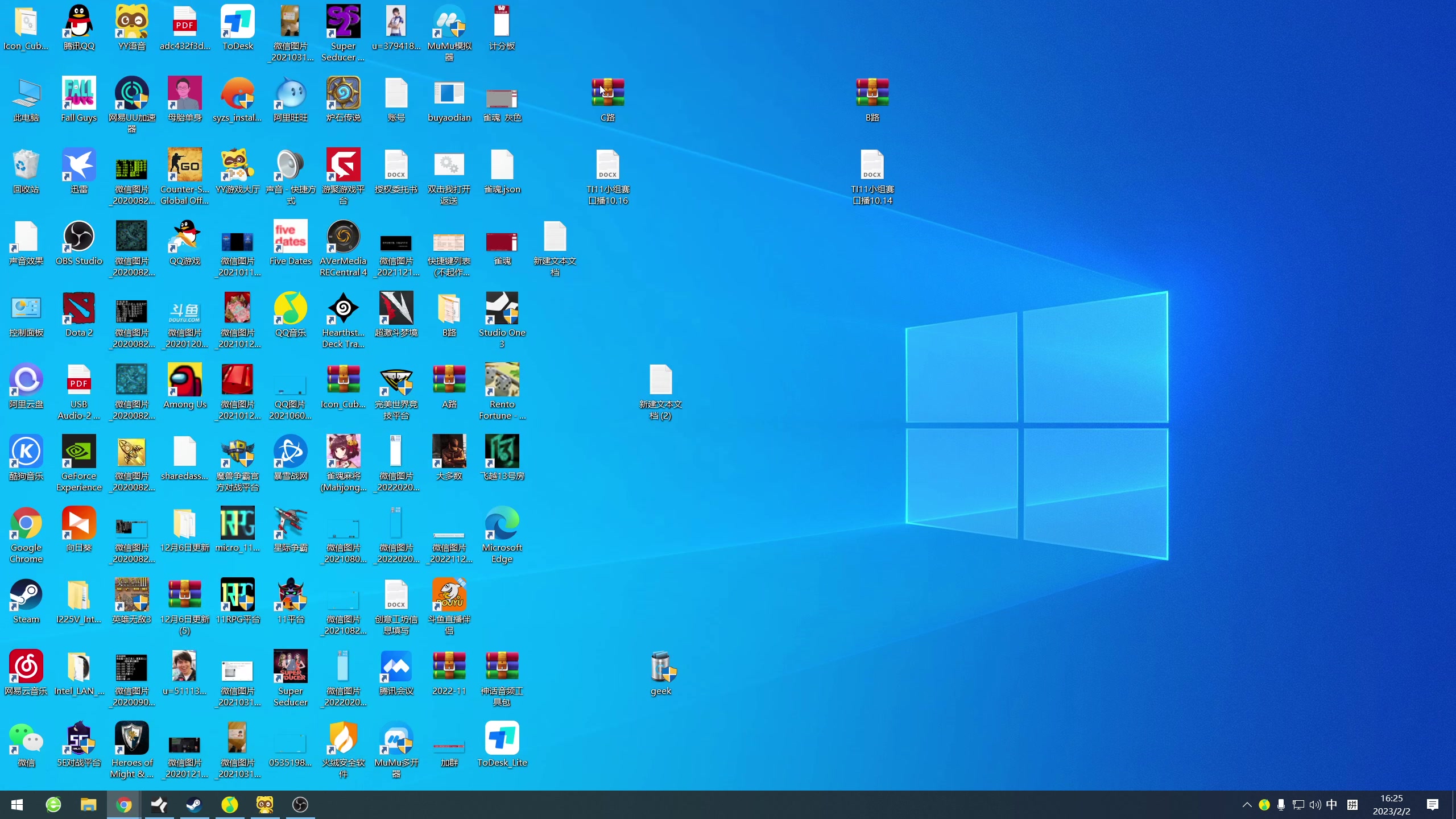This screenshot has height=819, width=1456.
Task: Open the Google Chrome desktop shortcut
Action: [26, 535]
